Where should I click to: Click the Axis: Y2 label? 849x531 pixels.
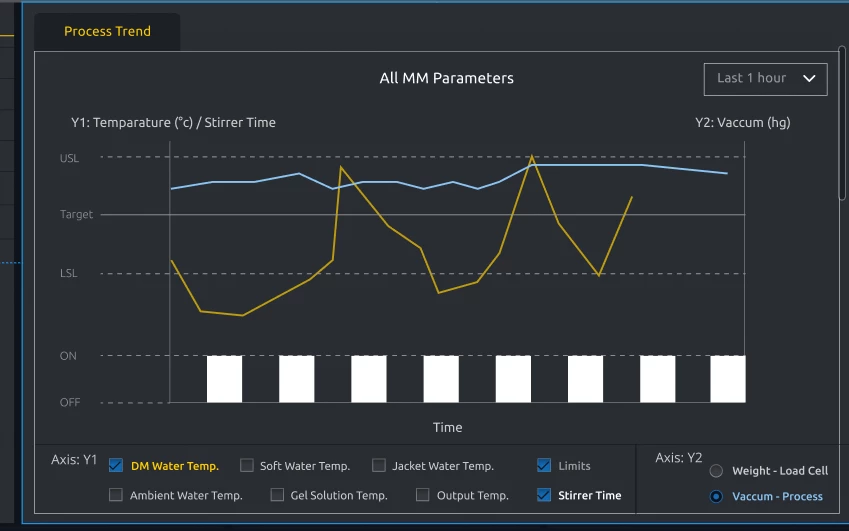coord(678,458)
